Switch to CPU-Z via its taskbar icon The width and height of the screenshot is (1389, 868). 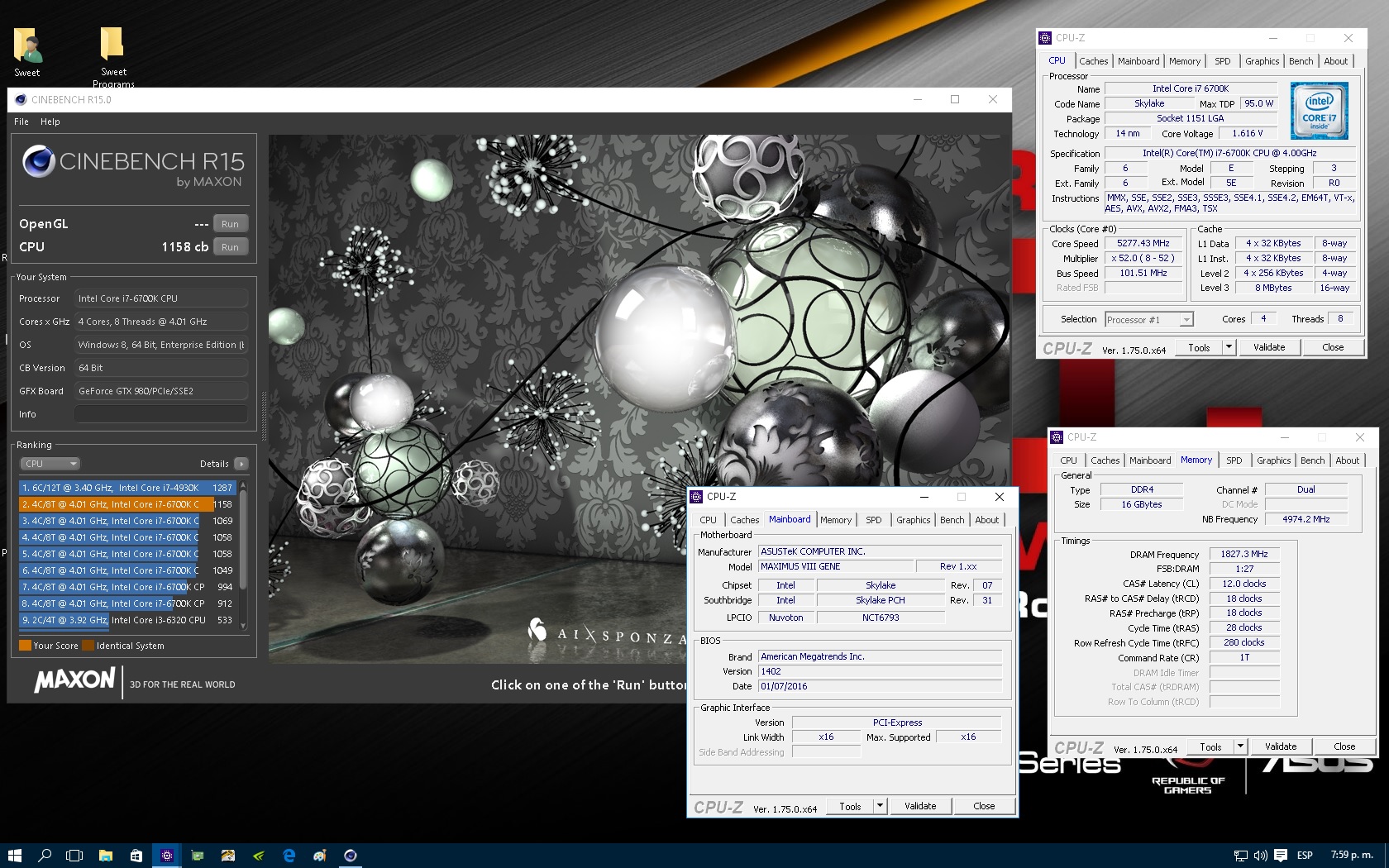167,856
